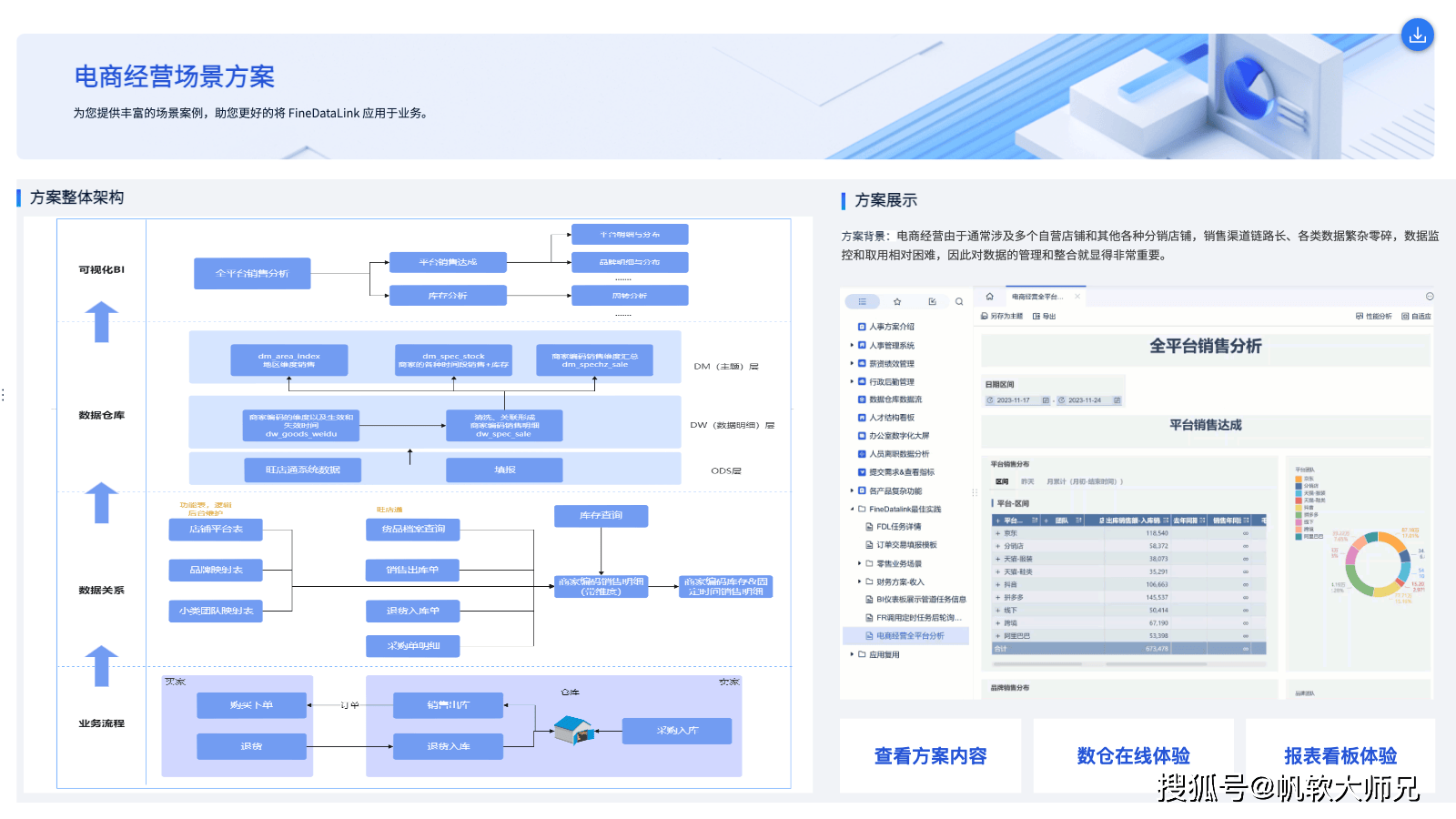1456x819 pixels.
Task: Click the 拼多多 green legend swatch
Action: pyautogui.click(x=1299, y=514)
